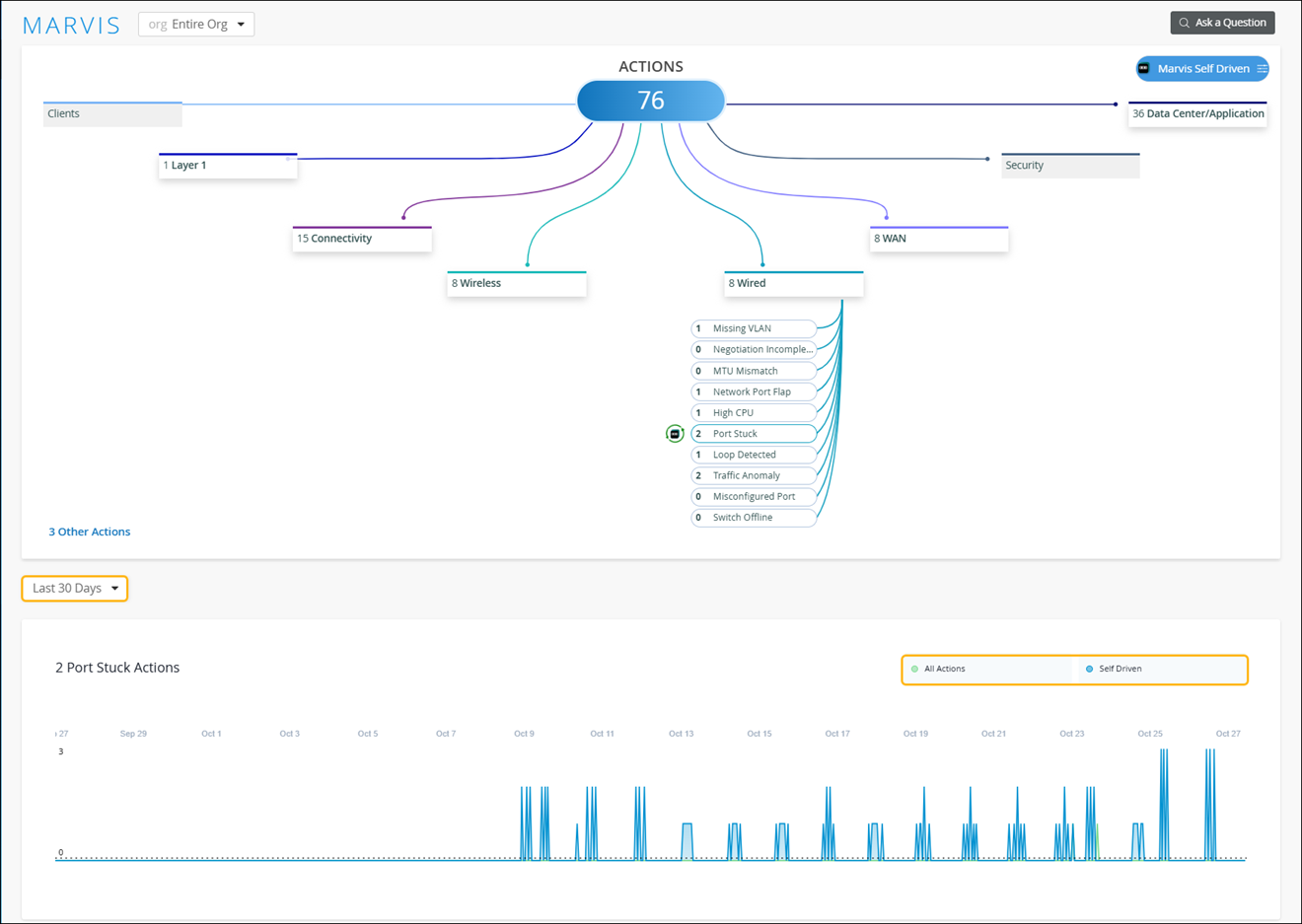Screen dimensions: 1302x924
Task: Click the self-driven icon beside Port Stuck
Action: [675, 434]
